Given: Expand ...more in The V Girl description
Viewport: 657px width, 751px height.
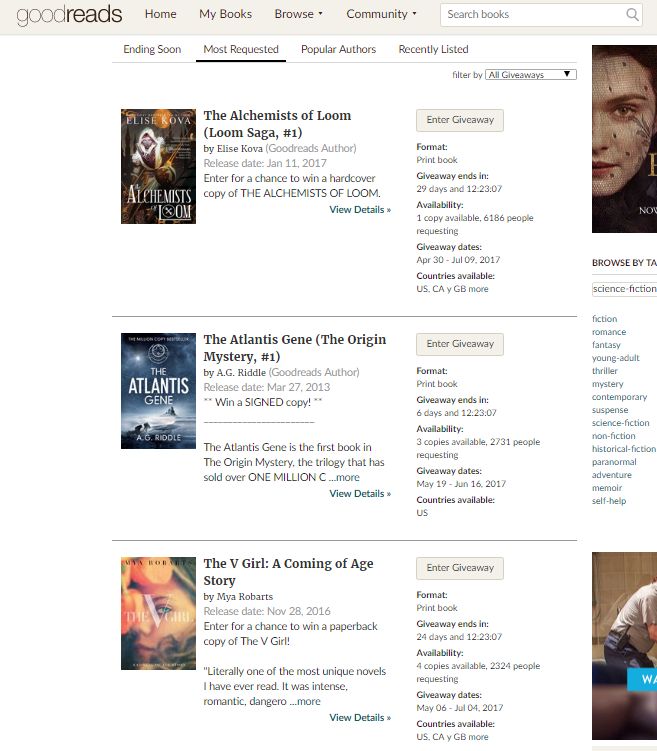Looking at the screenshot, I should tap(305, 702).
